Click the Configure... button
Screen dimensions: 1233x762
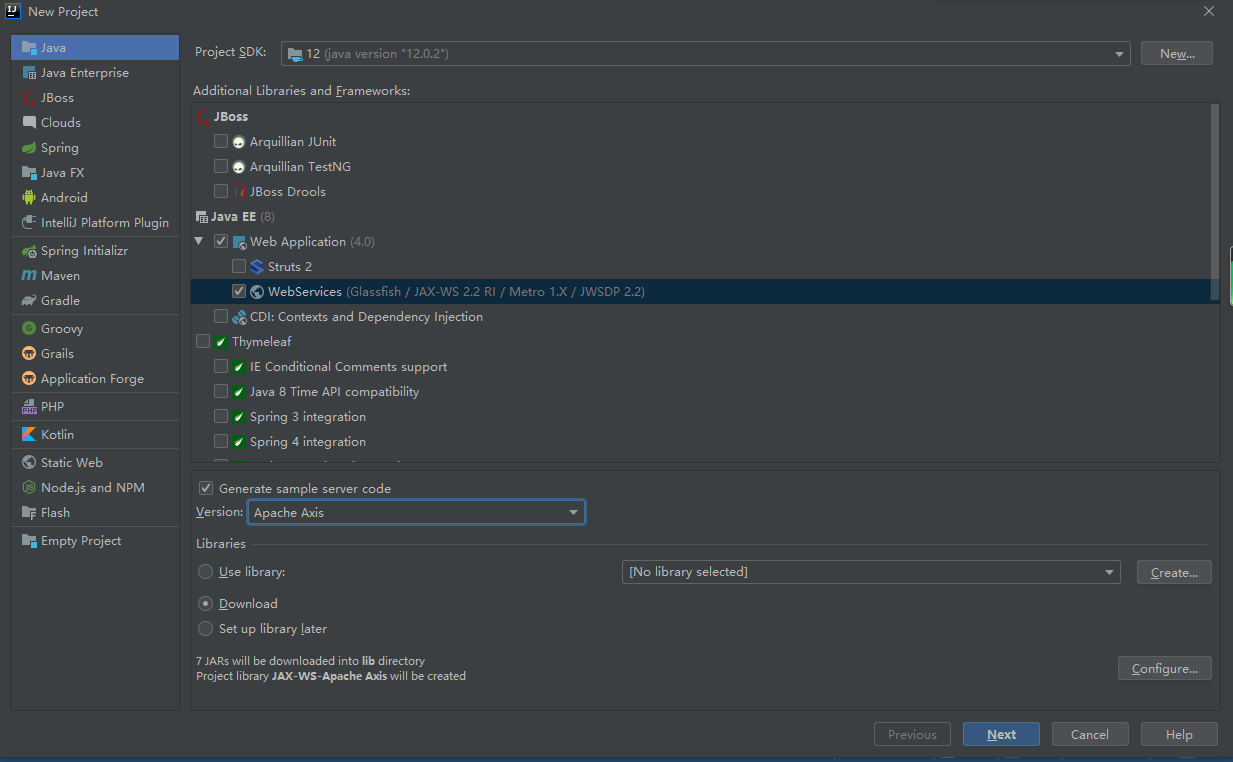(x=1165, y=668)
